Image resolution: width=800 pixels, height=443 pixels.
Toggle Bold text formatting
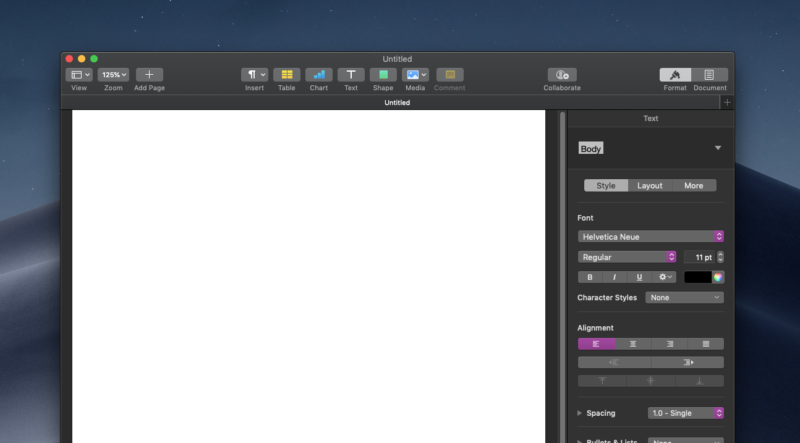click(x=590, y=277)
